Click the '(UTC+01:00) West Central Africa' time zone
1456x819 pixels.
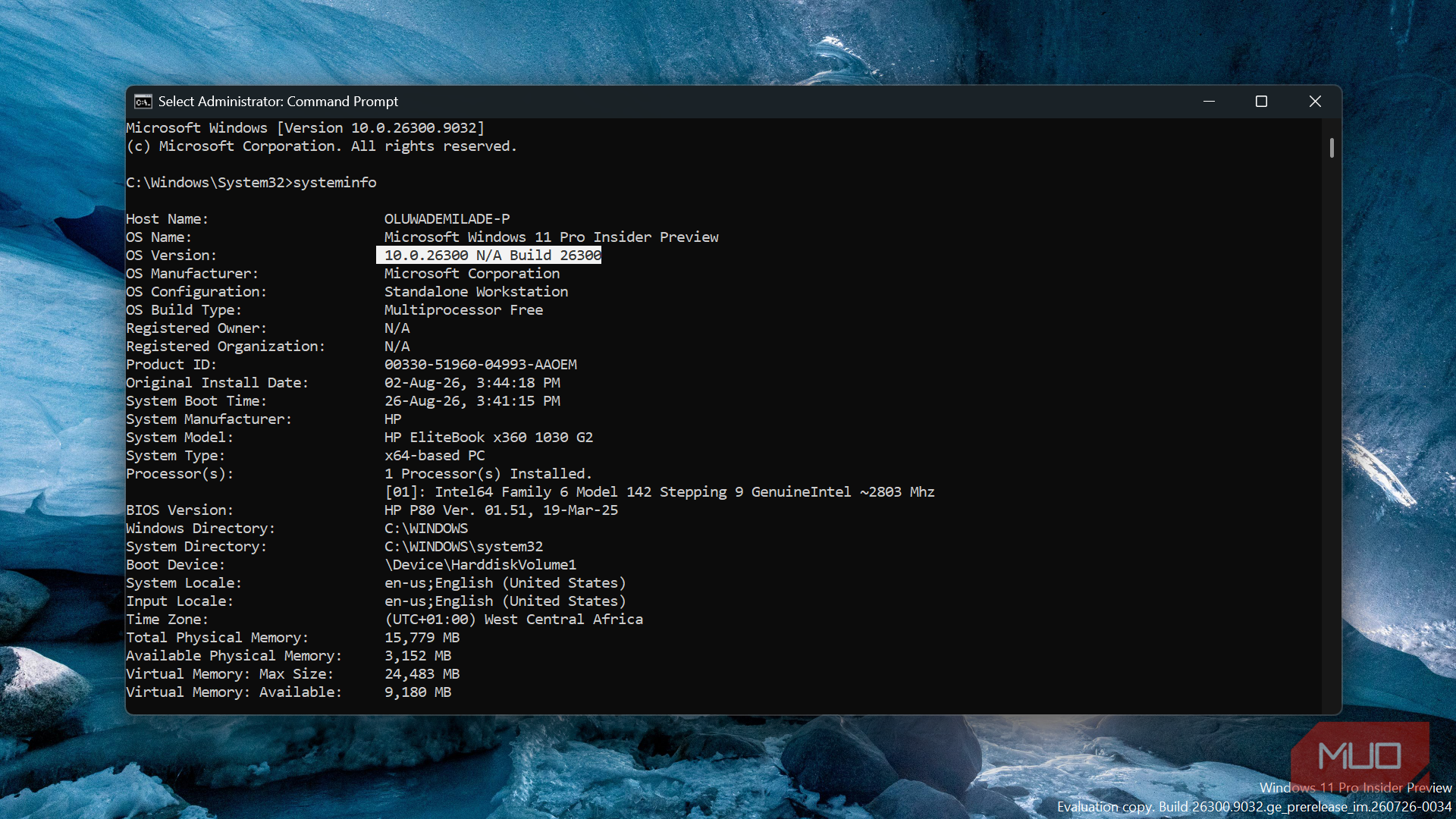(x=513, y=620)
